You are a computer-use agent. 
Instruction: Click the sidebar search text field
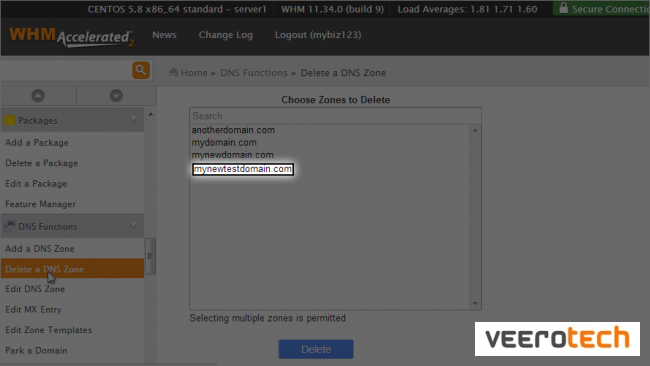66,70
